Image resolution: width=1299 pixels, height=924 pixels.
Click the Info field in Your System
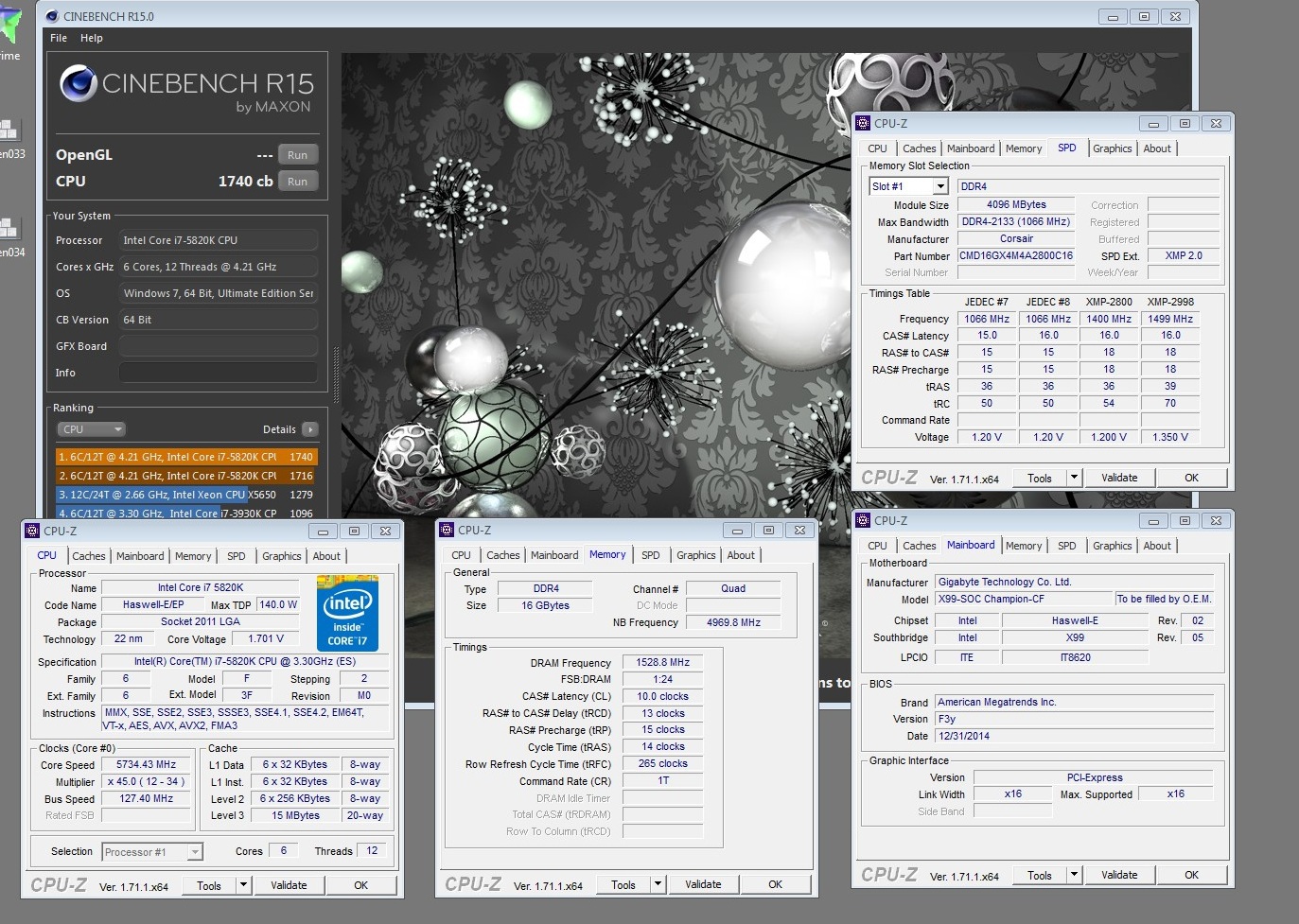(218, 373)
